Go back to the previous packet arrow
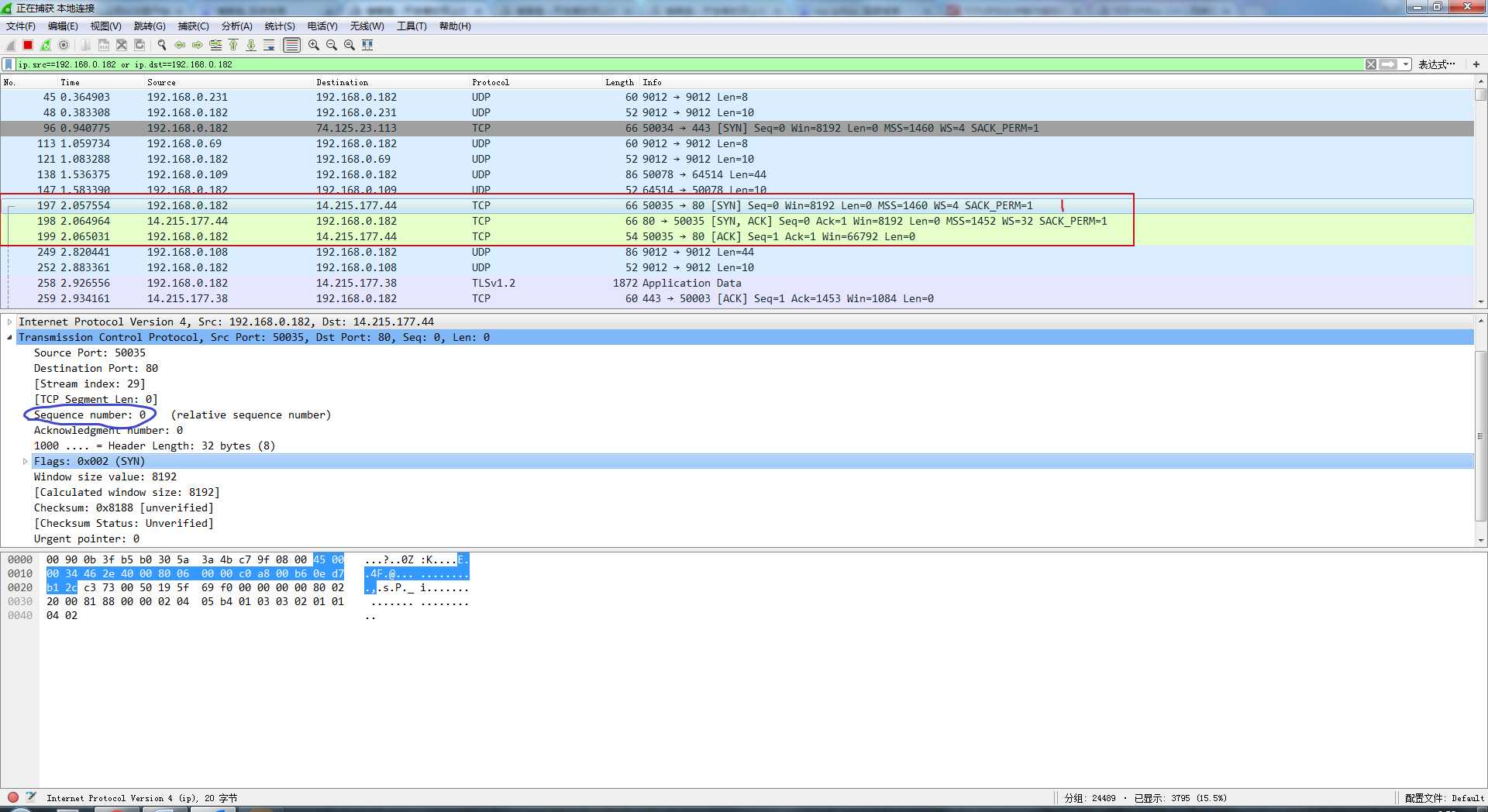Screen dimensions: 1488x812 pyautogui.click(x=180, y=45)
